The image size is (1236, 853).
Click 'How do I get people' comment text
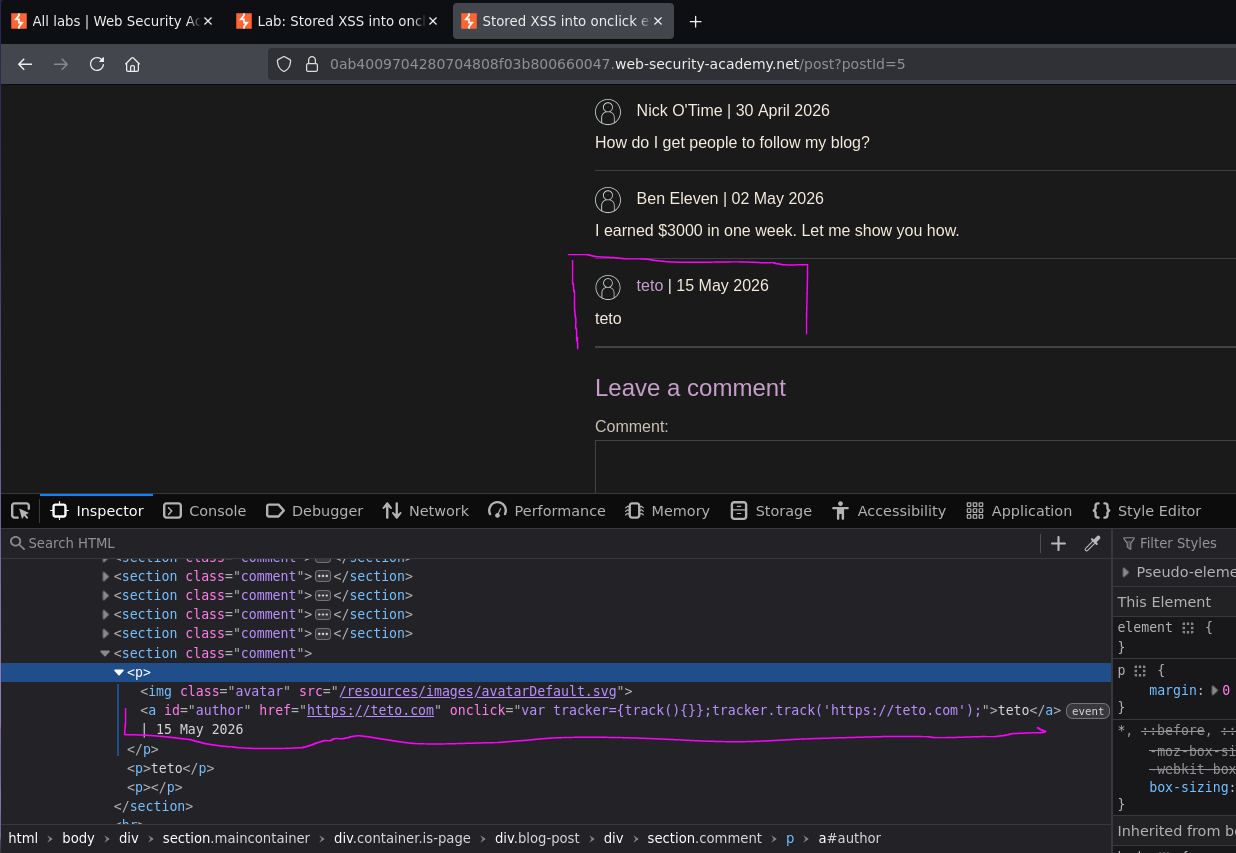click(x=732, y=143)
